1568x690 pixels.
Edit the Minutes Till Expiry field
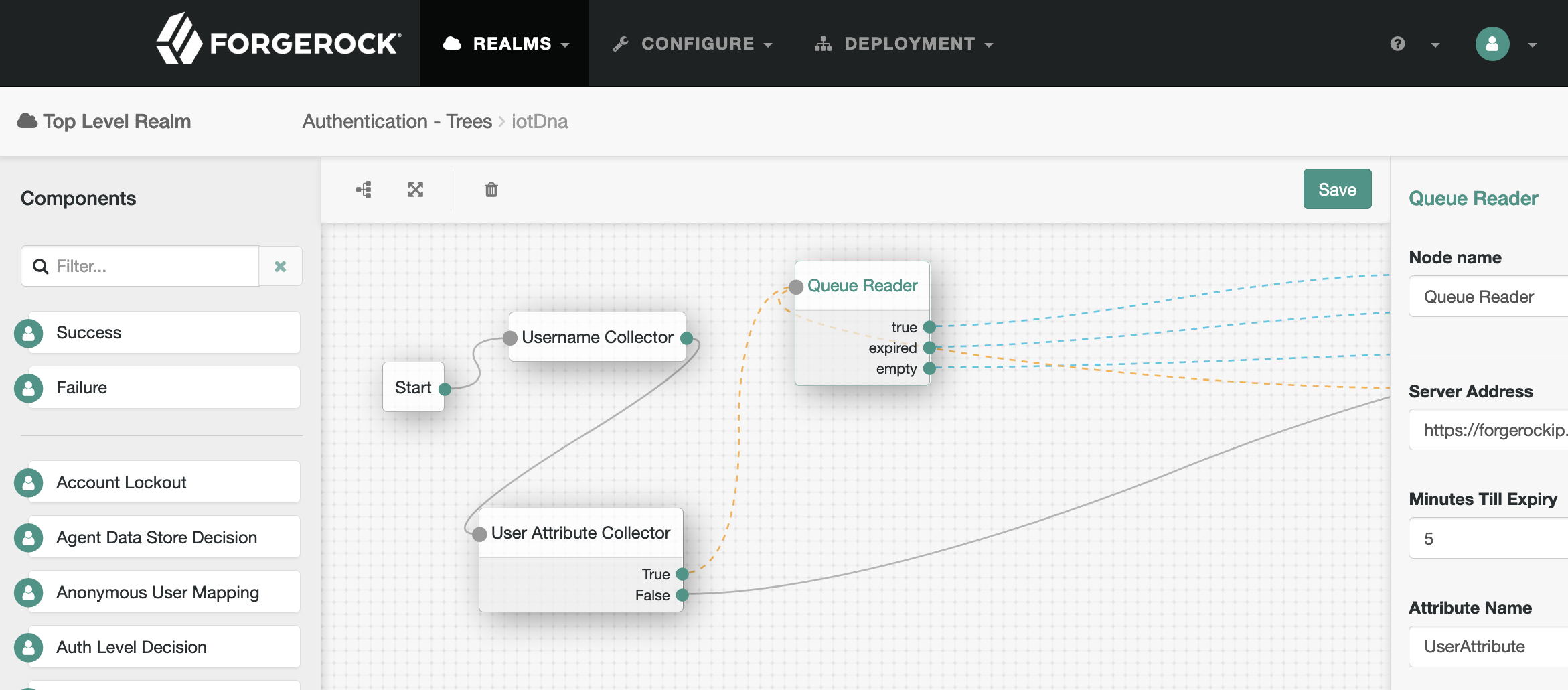[x=1488, y=538]
